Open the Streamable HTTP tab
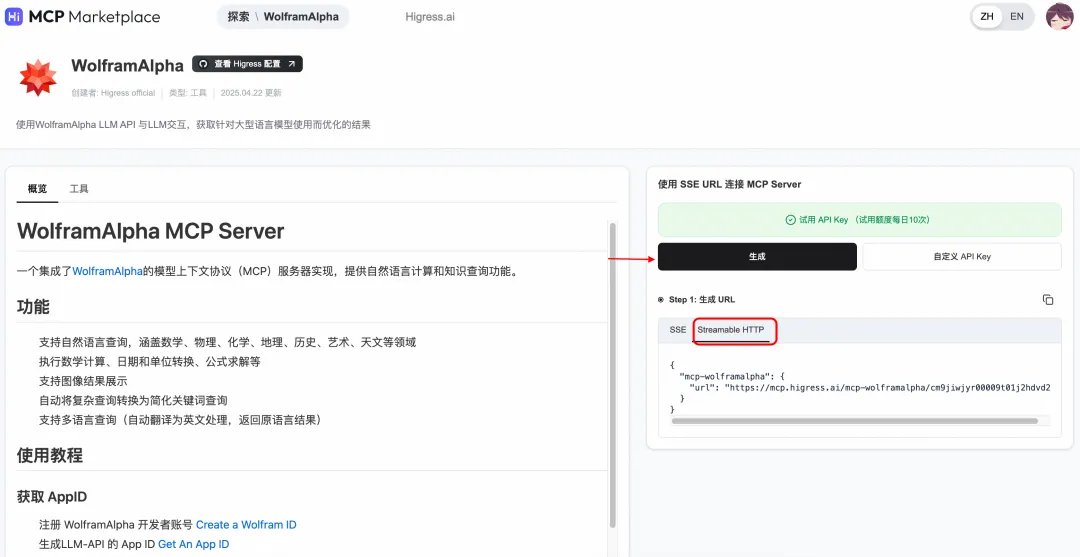The image size is (1080, 557). (x=731, y=330)
